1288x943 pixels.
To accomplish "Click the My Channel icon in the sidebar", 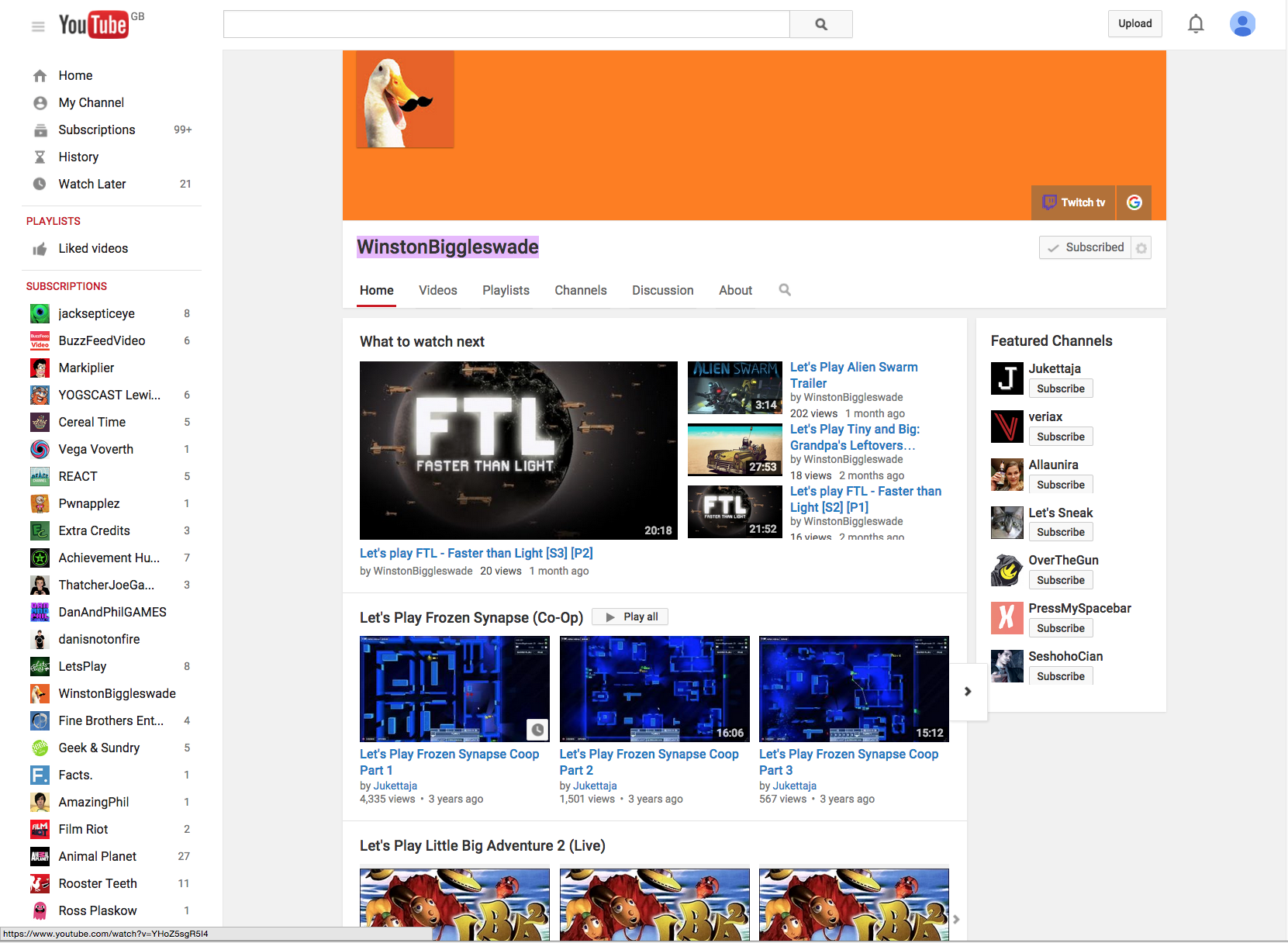I will pos(40,102).
